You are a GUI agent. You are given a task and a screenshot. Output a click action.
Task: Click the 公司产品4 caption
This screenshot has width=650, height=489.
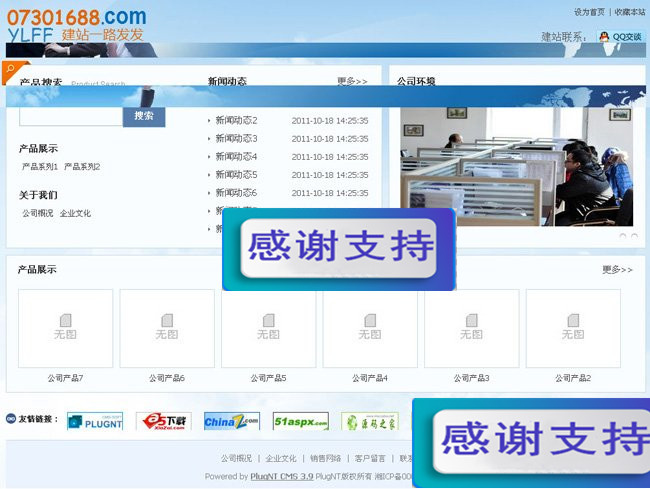click(370, 378)
